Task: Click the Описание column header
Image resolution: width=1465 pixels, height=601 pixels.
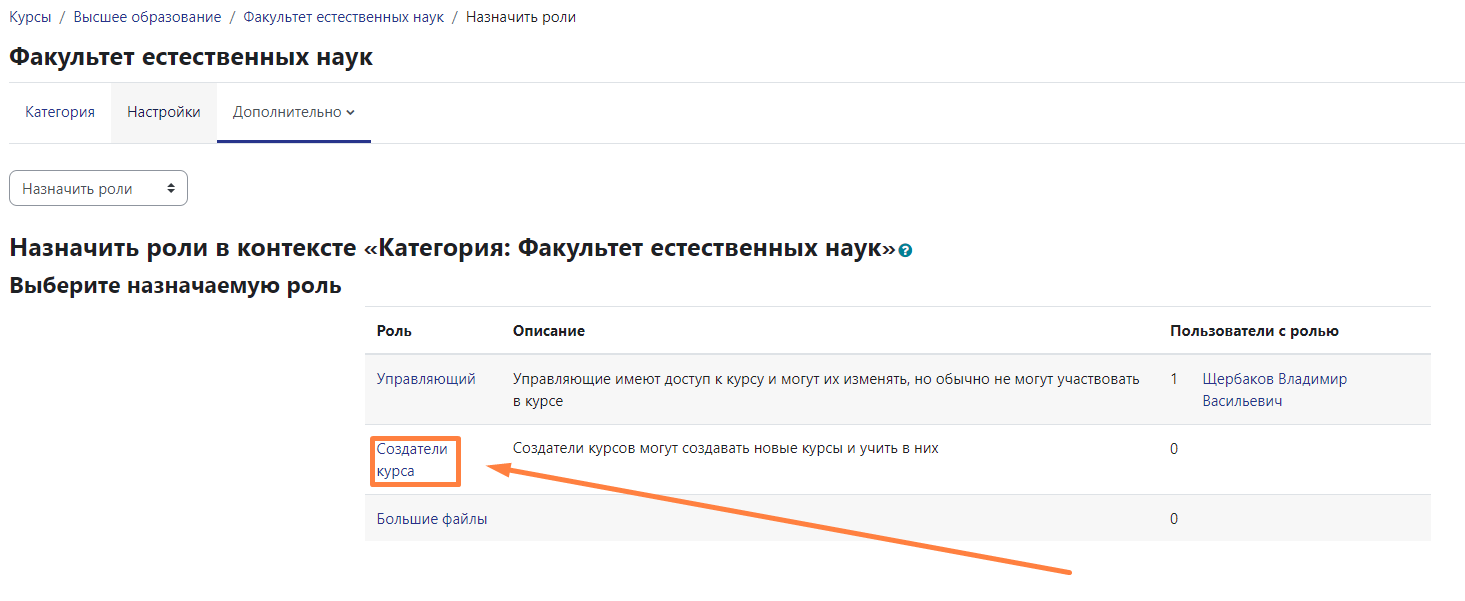Action: click(548, 330)
